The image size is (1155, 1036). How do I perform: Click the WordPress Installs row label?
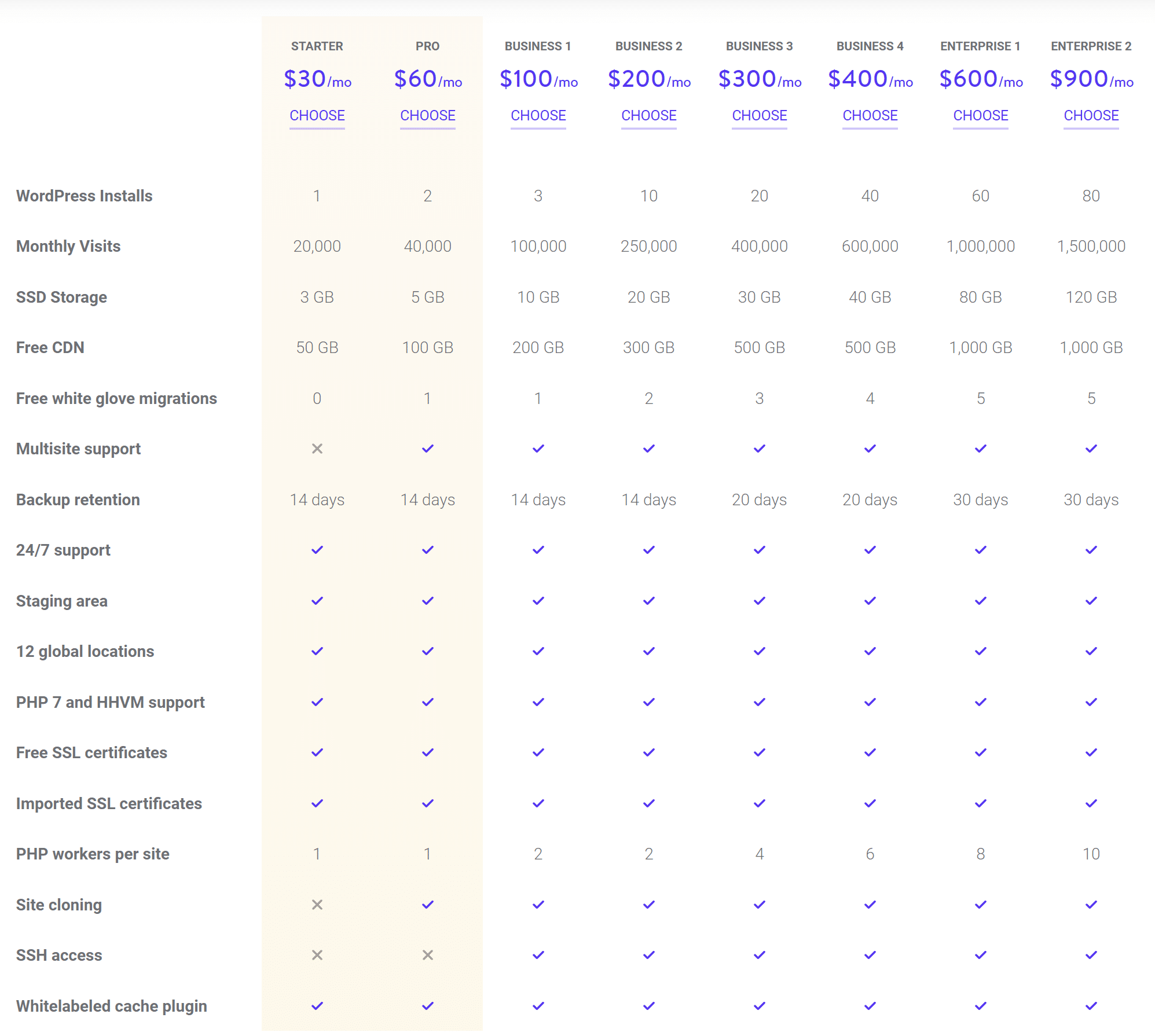pyautogui.click(x=84, y=196)
